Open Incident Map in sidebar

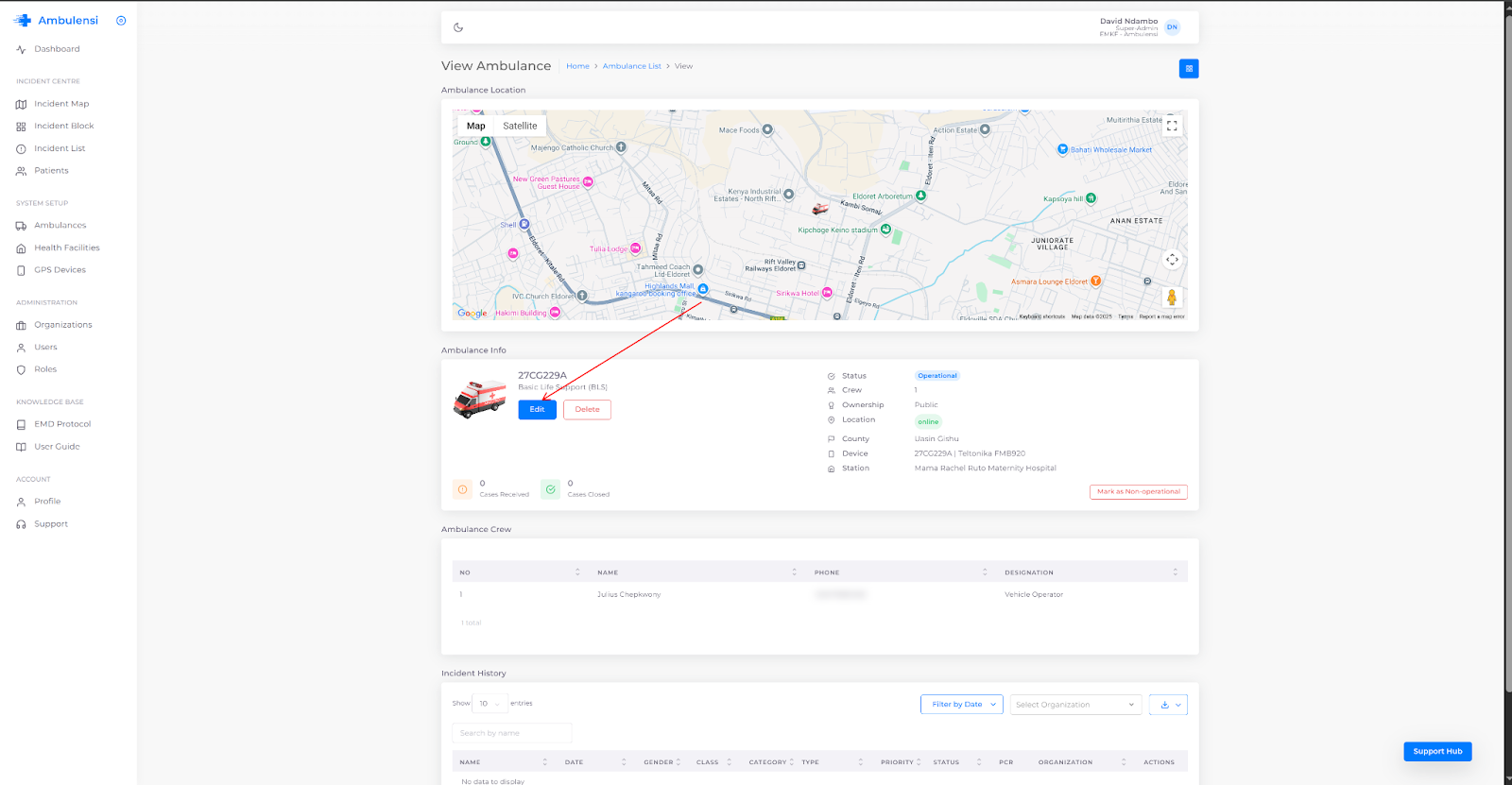point(61,104)
